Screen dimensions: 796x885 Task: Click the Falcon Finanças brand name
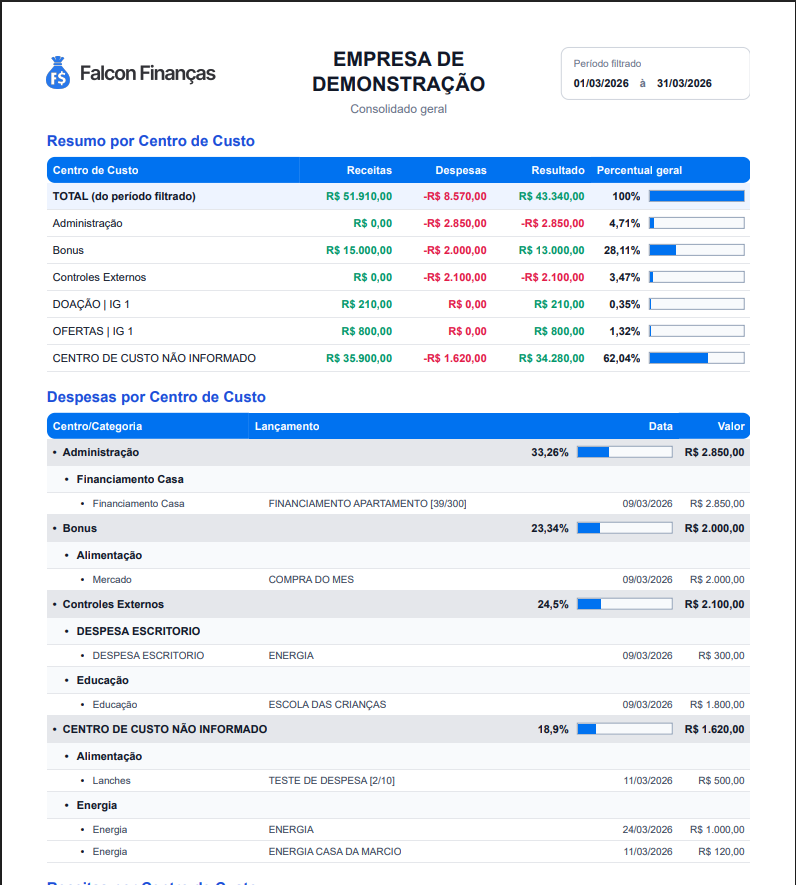(147, 73)
